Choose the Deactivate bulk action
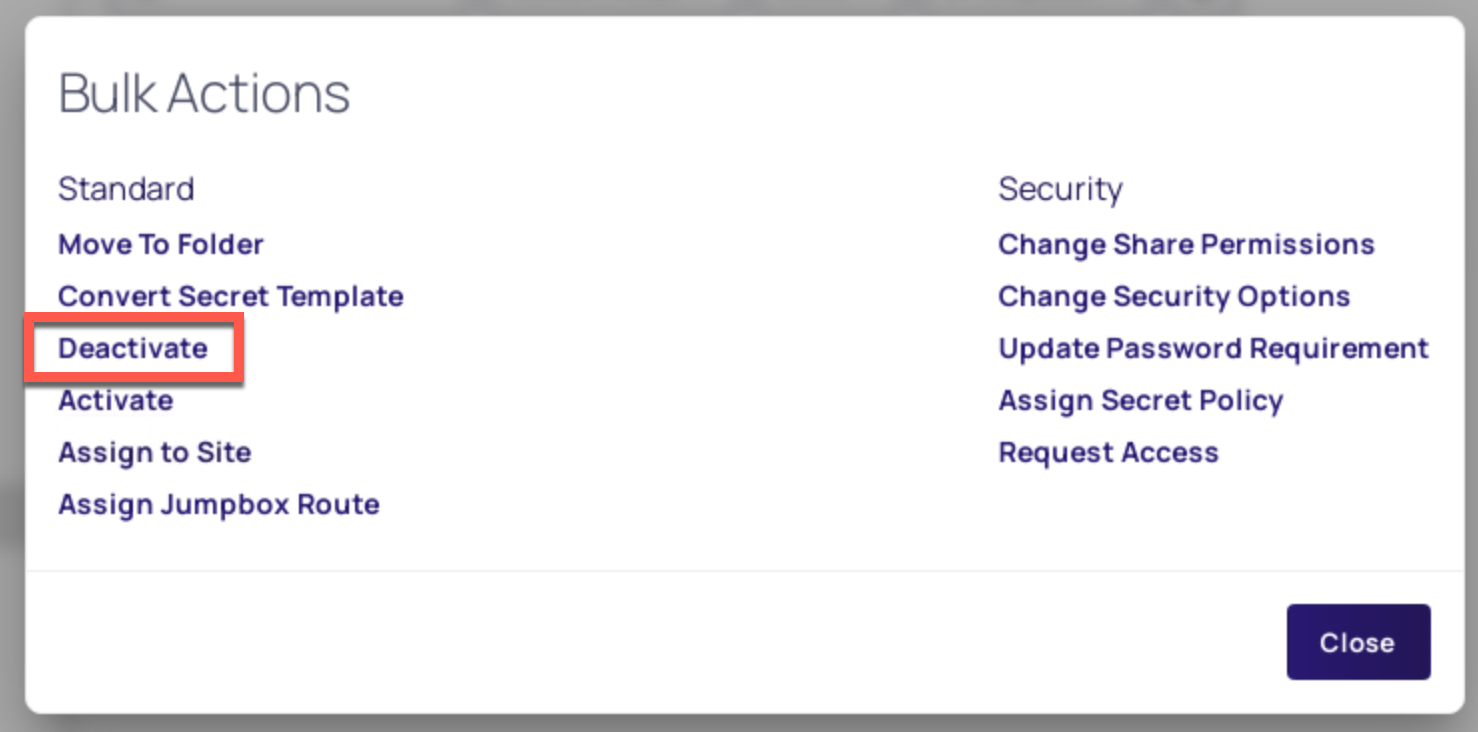 (133, 349)
